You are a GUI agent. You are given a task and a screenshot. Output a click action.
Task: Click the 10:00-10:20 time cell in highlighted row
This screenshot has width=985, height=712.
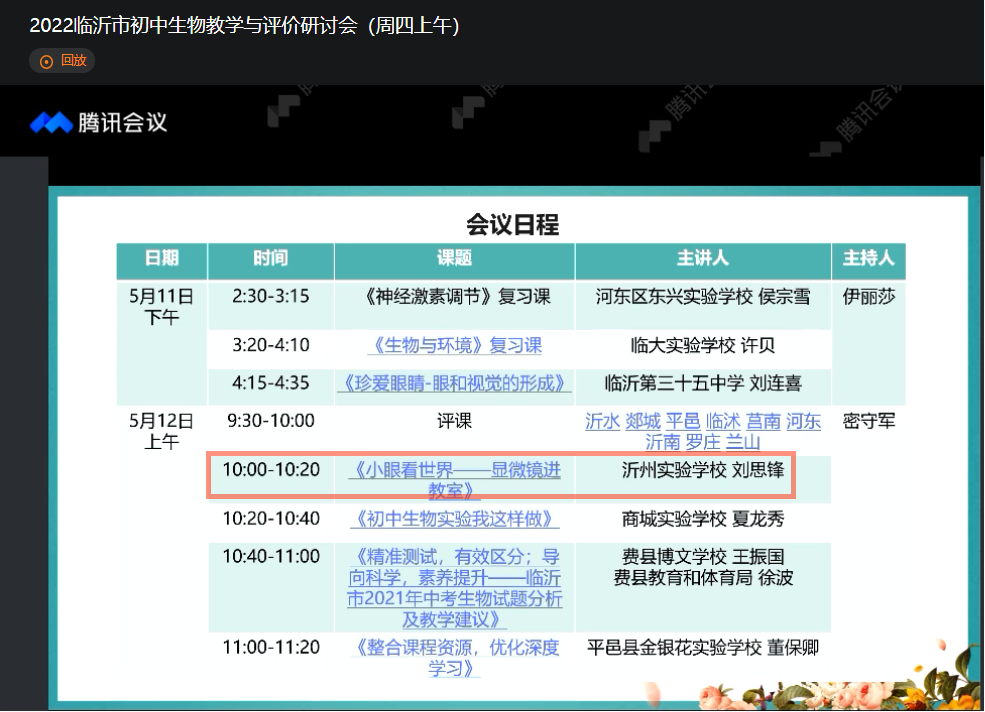[270, 470]
